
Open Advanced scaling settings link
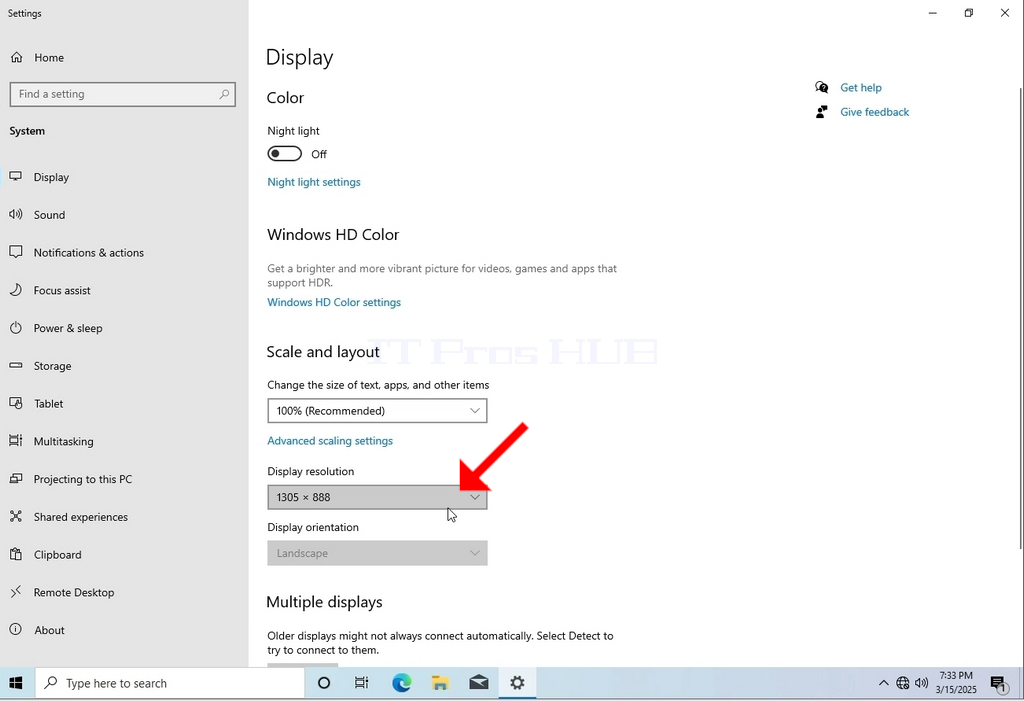(330, 441)
